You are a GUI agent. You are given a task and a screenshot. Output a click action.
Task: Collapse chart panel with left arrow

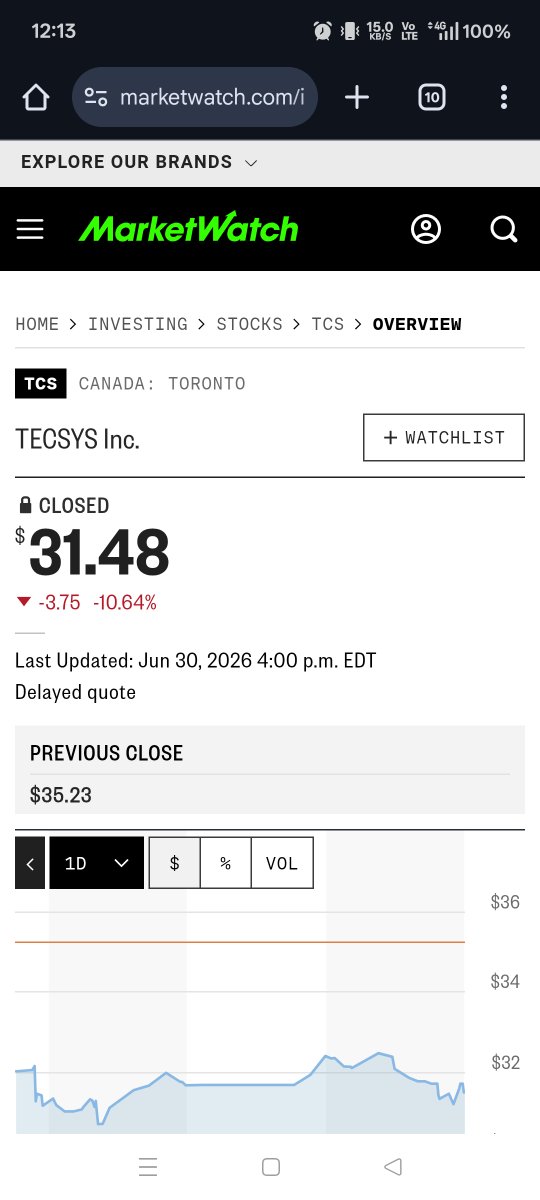click(30, 863)
